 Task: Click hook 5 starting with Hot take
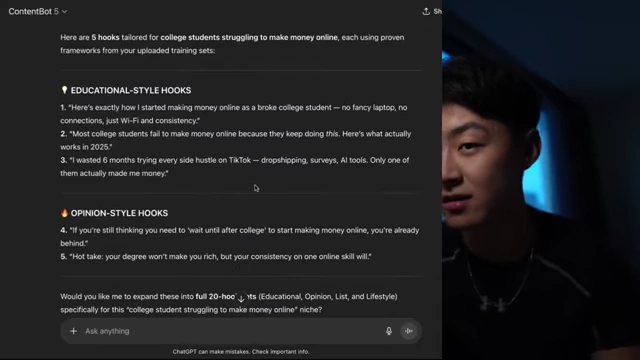pyautogui.click(x=216, y=256)
